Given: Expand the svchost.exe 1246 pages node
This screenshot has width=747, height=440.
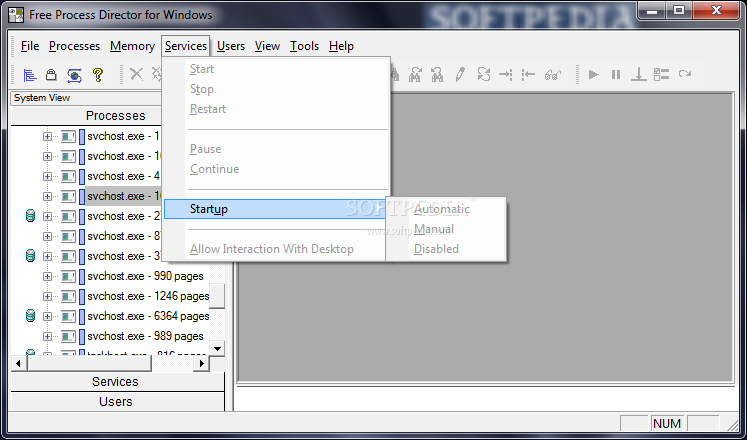Looking at the screenshot, I should (x=47, y=296).
